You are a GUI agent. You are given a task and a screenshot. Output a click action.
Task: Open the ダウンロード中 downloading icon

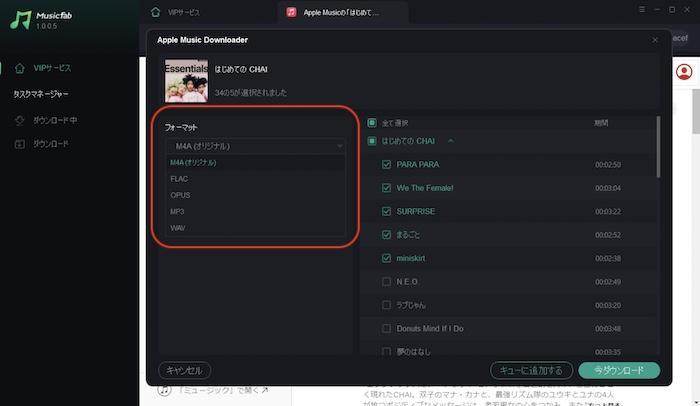click(x=20, y=120)
